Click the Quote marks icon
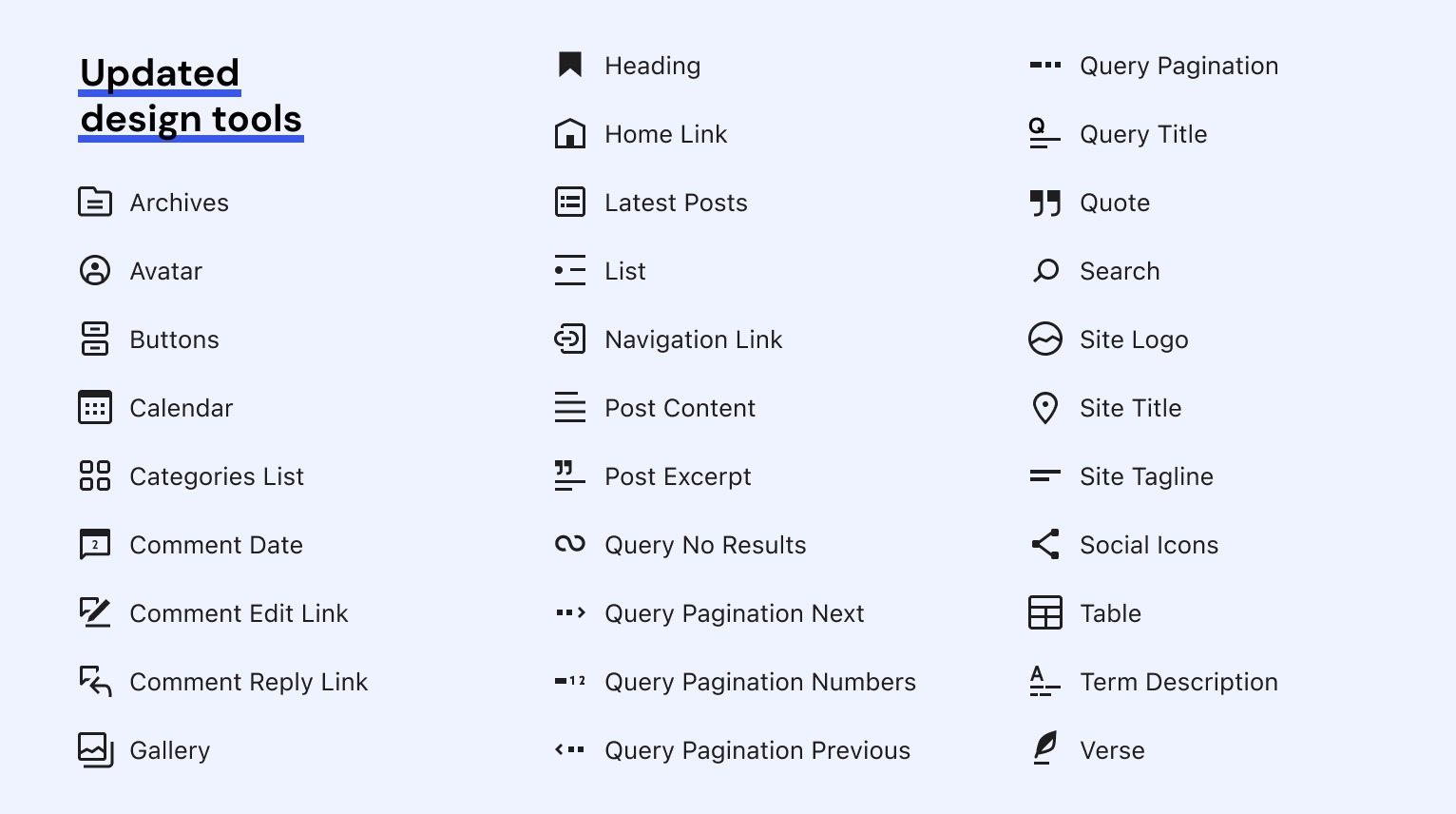Viewport: 1456px width, 814px height. [x=1045, y=203]
